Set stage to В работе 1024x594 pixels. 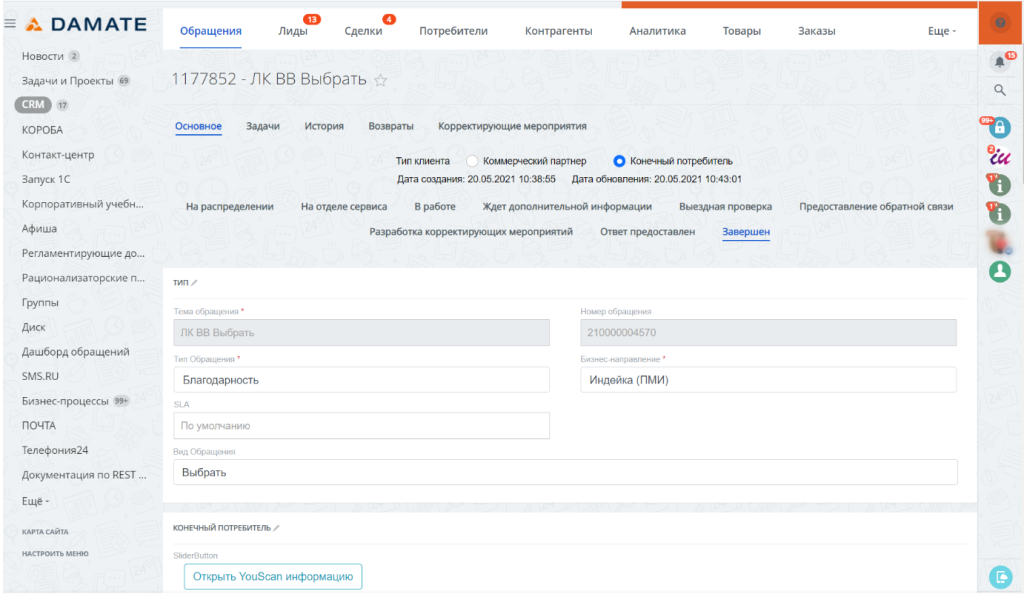click(435, 206)
